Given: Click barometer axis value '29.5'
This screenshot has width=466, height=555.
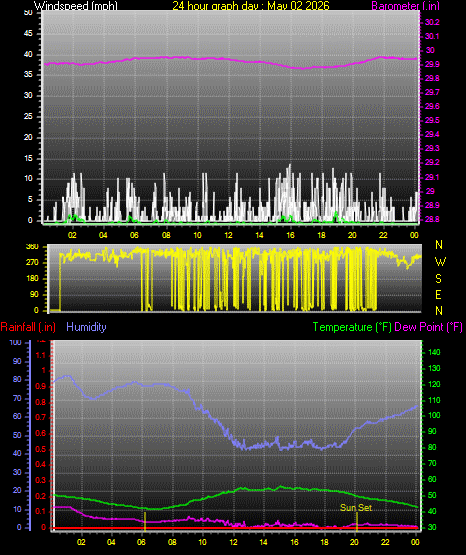Looking at the screenshot, I should tap(432, 120).
